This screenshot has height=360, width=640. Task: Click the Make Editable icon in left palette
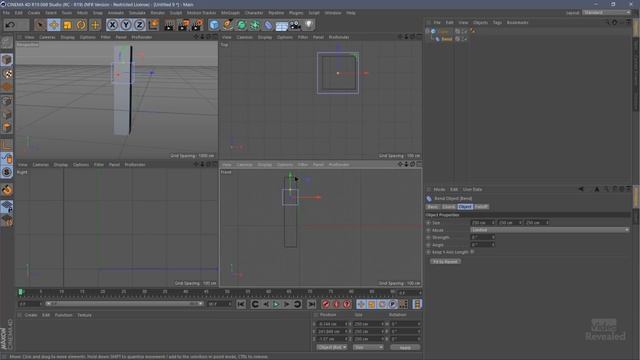coord(7,42)
